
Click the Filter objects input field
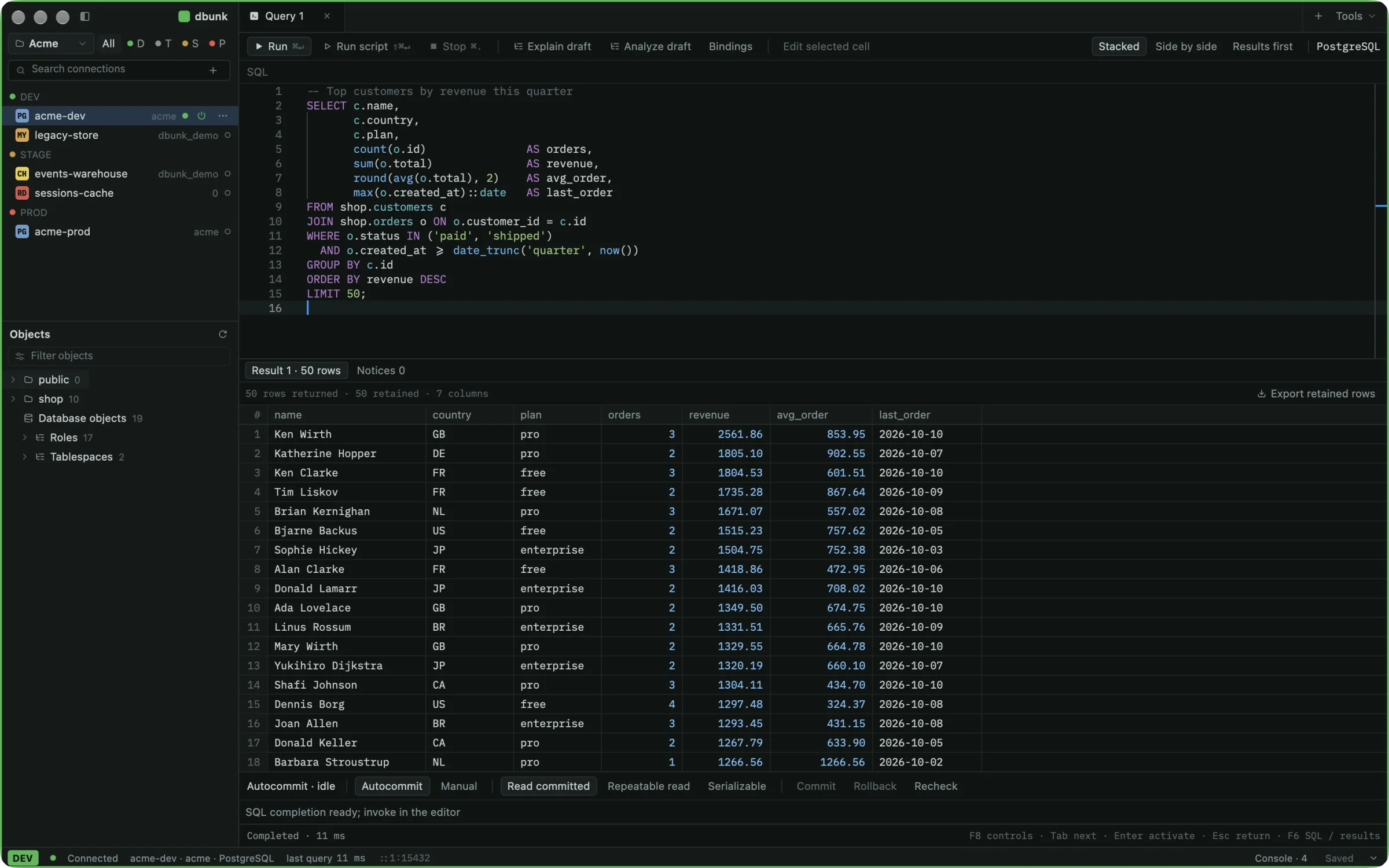(x=119, y=356)
